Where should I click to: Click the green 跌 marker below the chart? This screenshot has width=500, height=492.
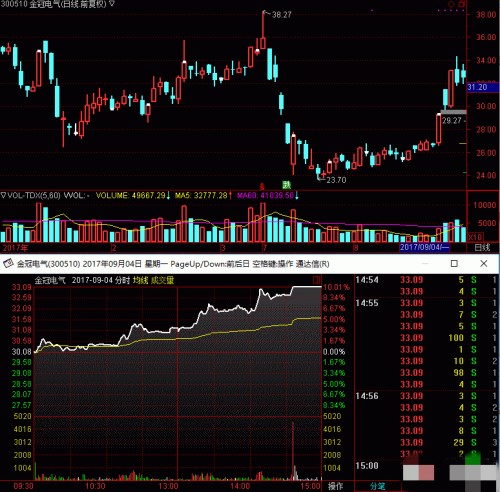(x=286, y=184)
